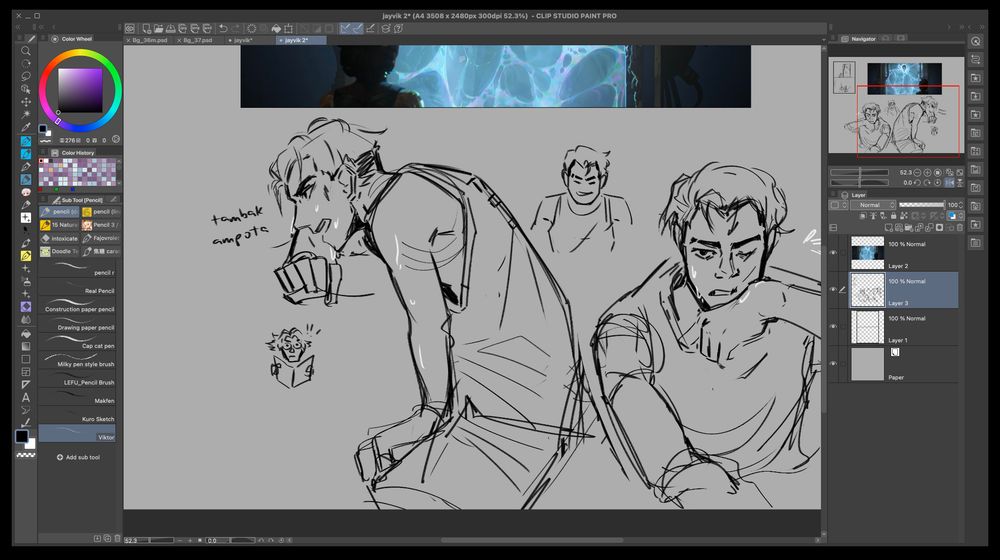Select Real Pencil sub tool
Screen dimensions: 1000x560
pyautogui.click(x=77, y=288)
